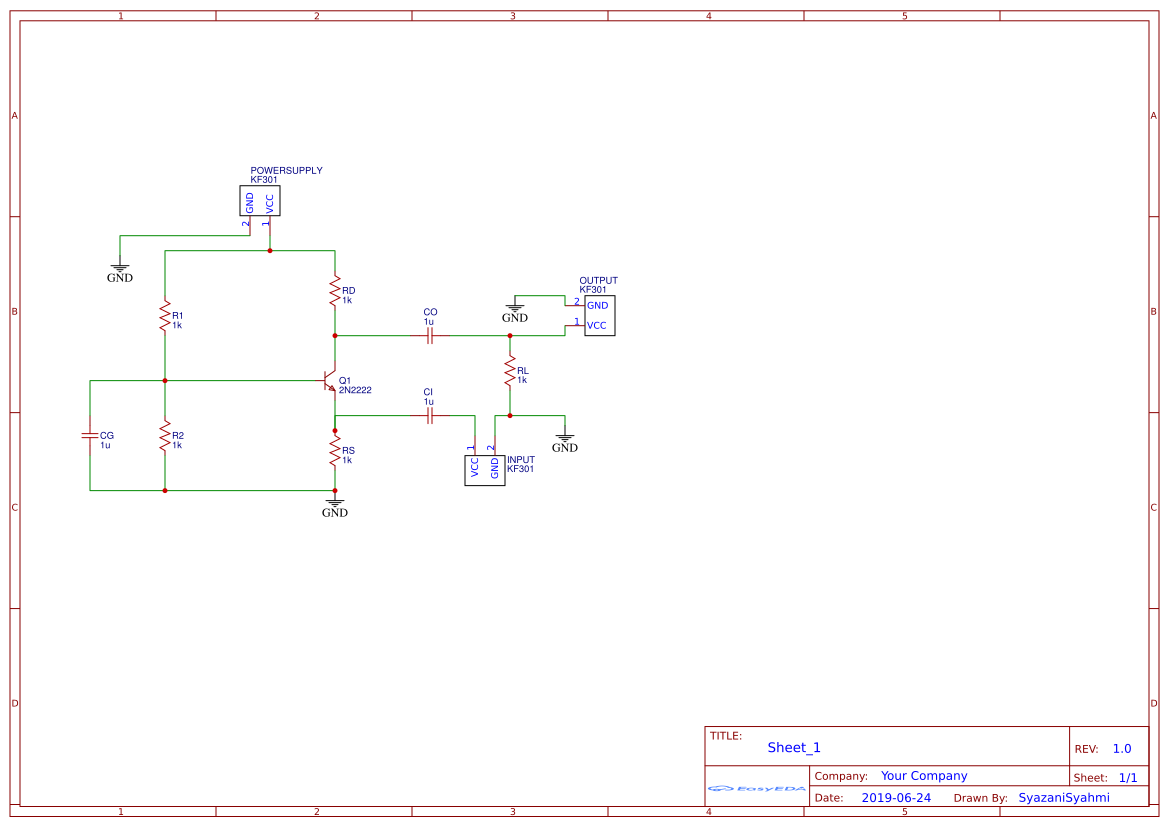1169x827 pixels.
Task: Click the Your Company field
Action: [x=923, y=775]
